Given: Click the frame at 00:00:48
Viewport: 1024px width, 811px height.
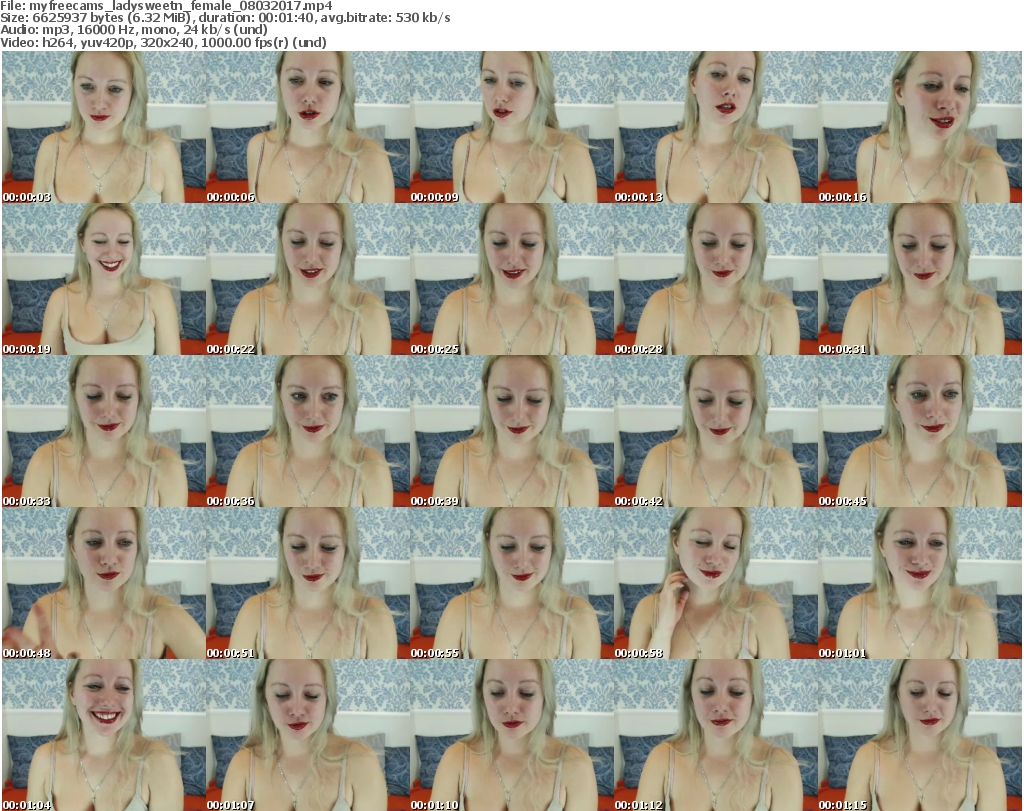Looking at the screenshot, I should (103, 584).
